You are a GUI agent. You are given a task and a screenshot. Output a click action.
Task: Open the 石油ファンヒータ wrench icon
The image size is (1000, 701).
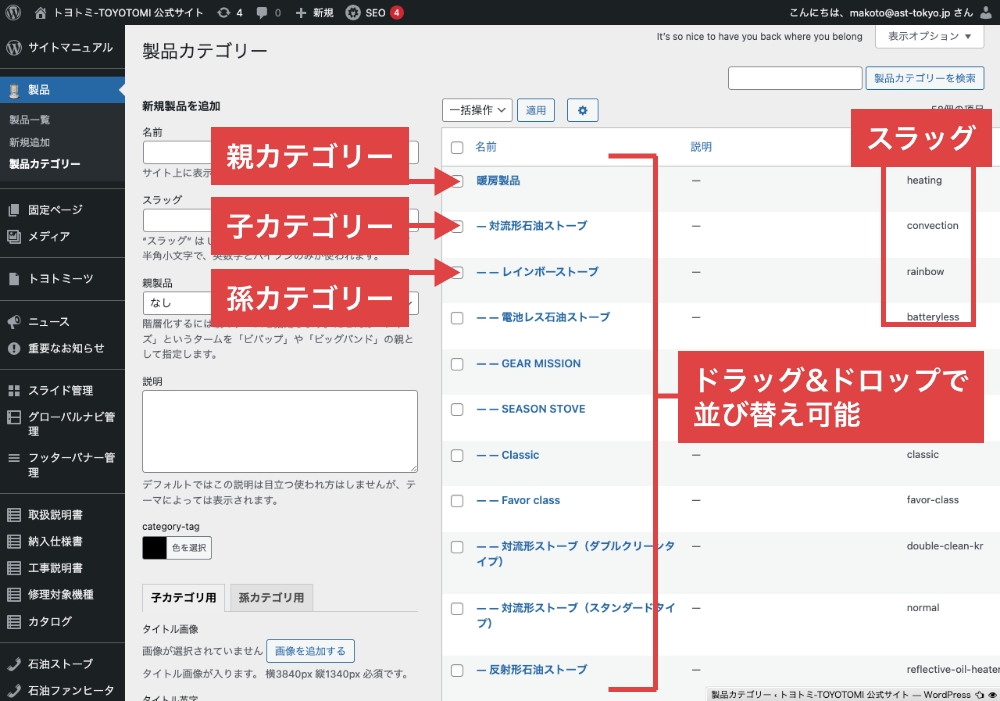click(14, 691)
